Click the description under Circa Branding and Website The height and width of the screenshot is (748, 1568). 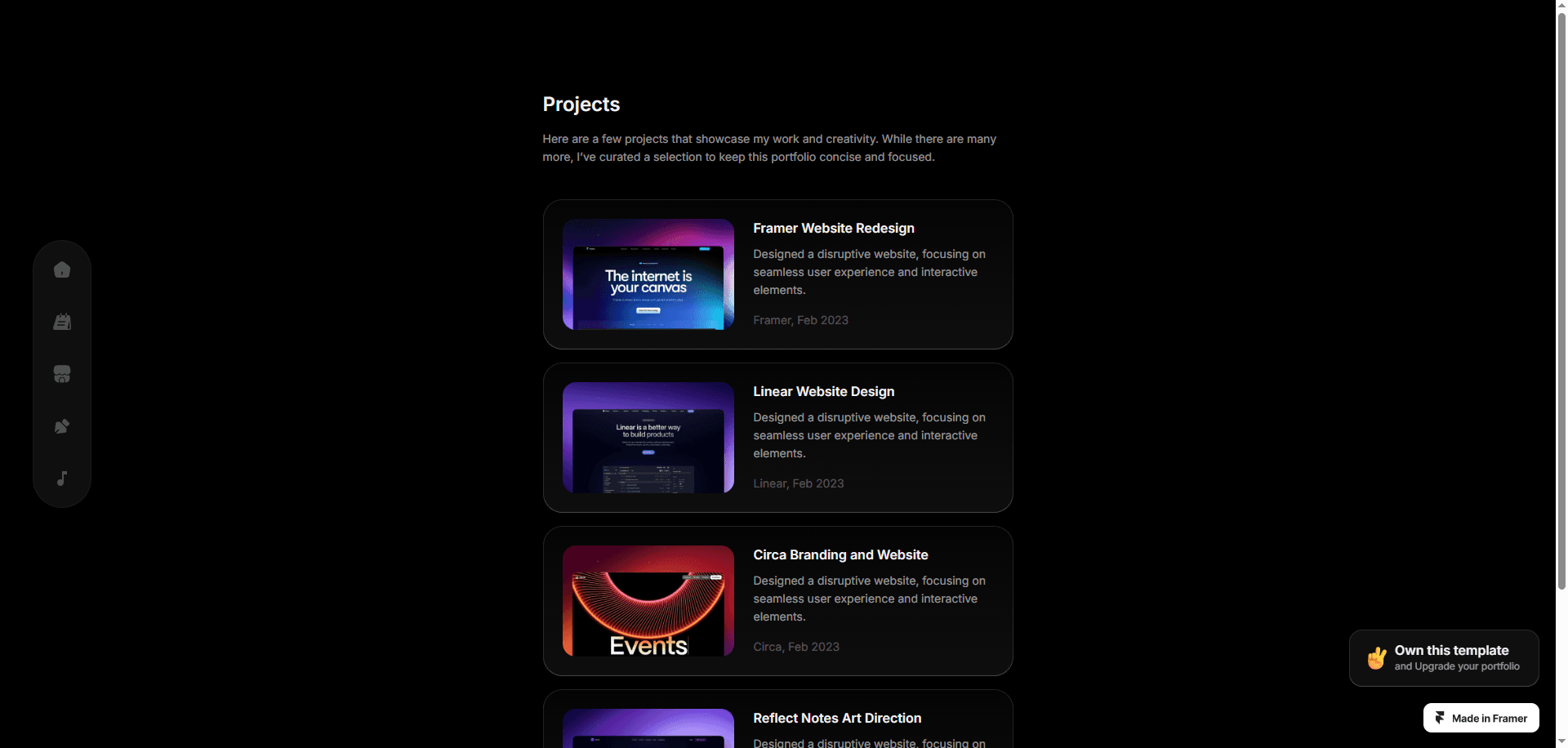[x=869, y=599]
